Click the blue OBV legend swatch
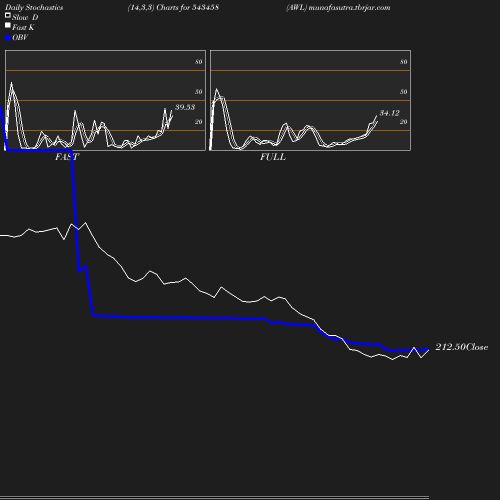500x500 pixels. tap(8, 38)
